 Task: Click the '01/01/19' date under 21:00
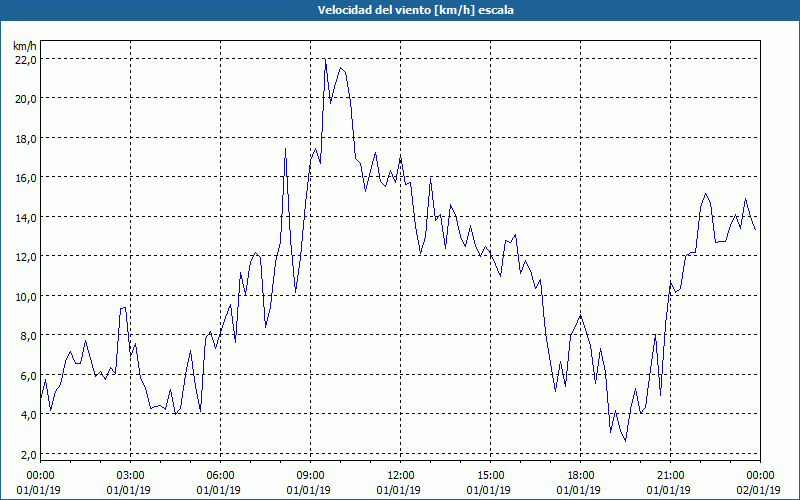(x=668, y=490)
